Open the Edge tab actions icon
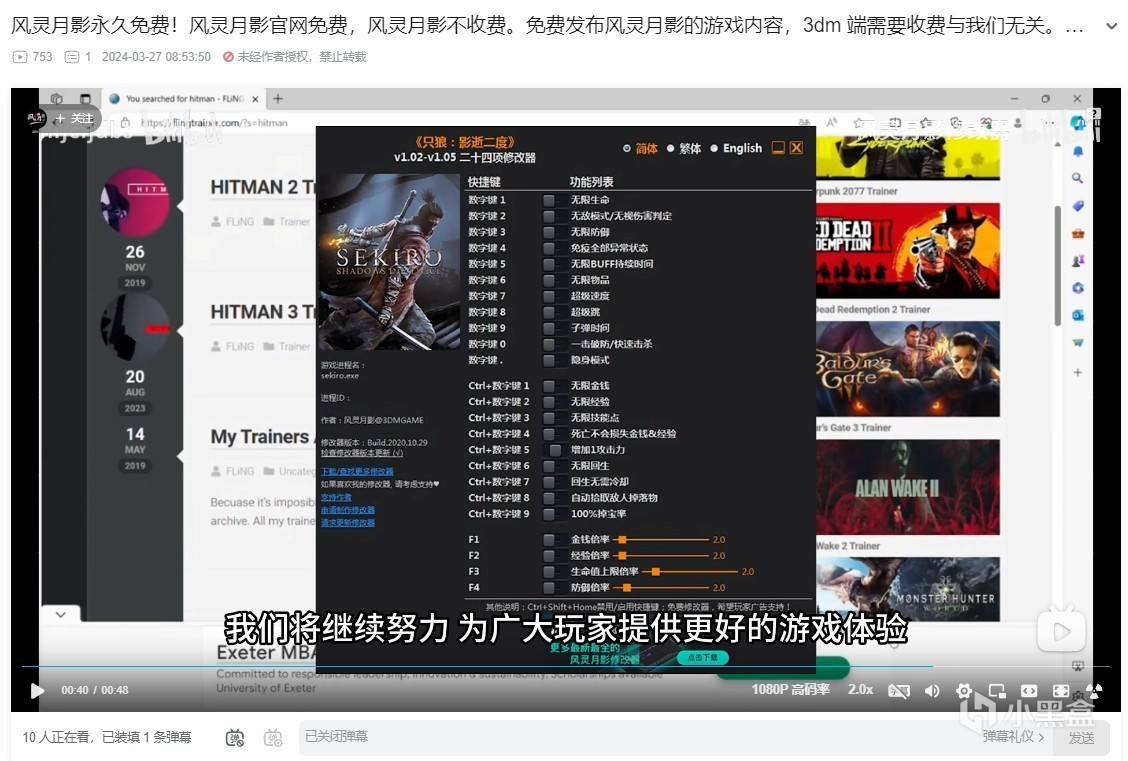This screenshot has height=761, width=1128. [85, 99]
